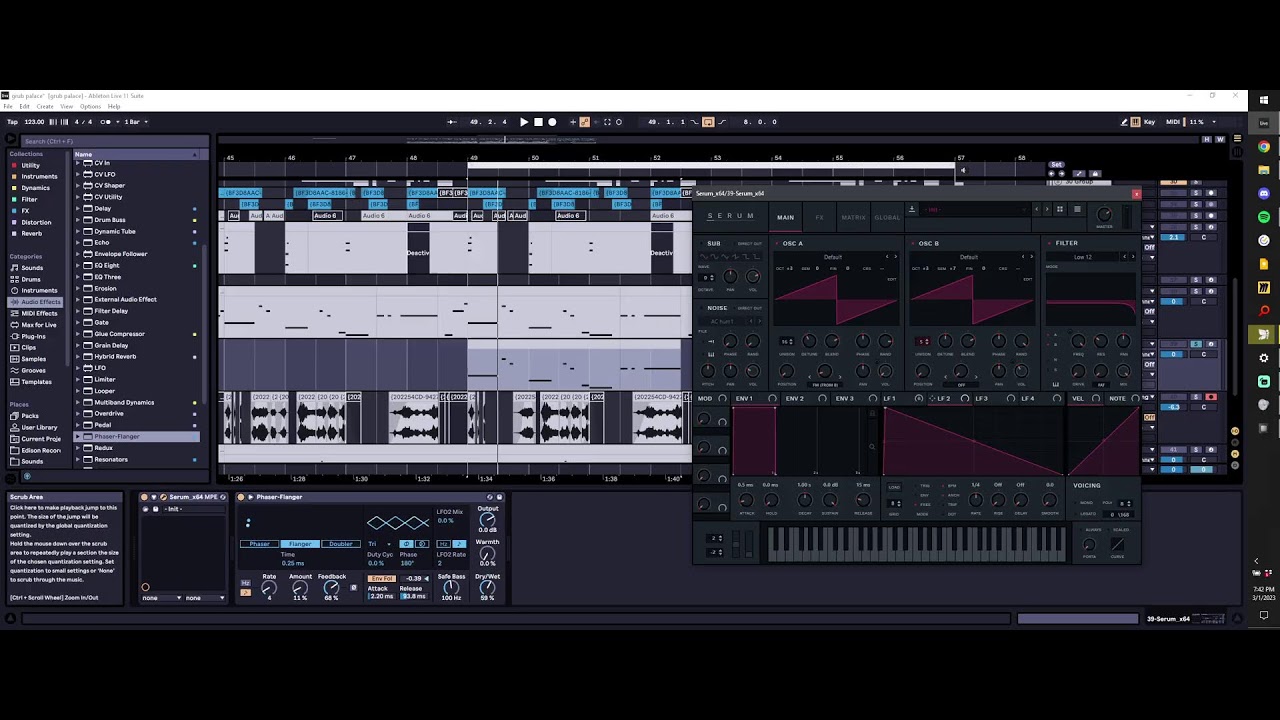Open the Serum menu icon
Viewport: 1280px width, 720px height.
(x=1077, y=209)
